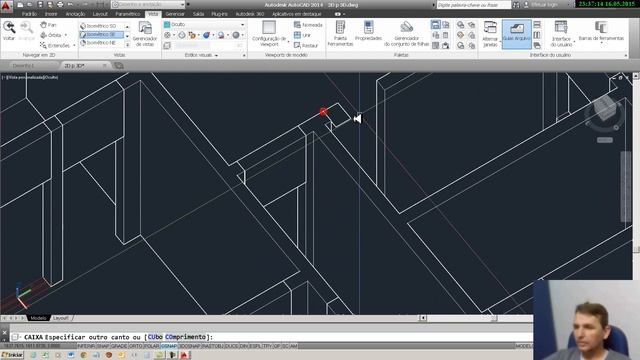
Task: Click the new-tab icon beside file tabs
Action: [x=119, y=65]
